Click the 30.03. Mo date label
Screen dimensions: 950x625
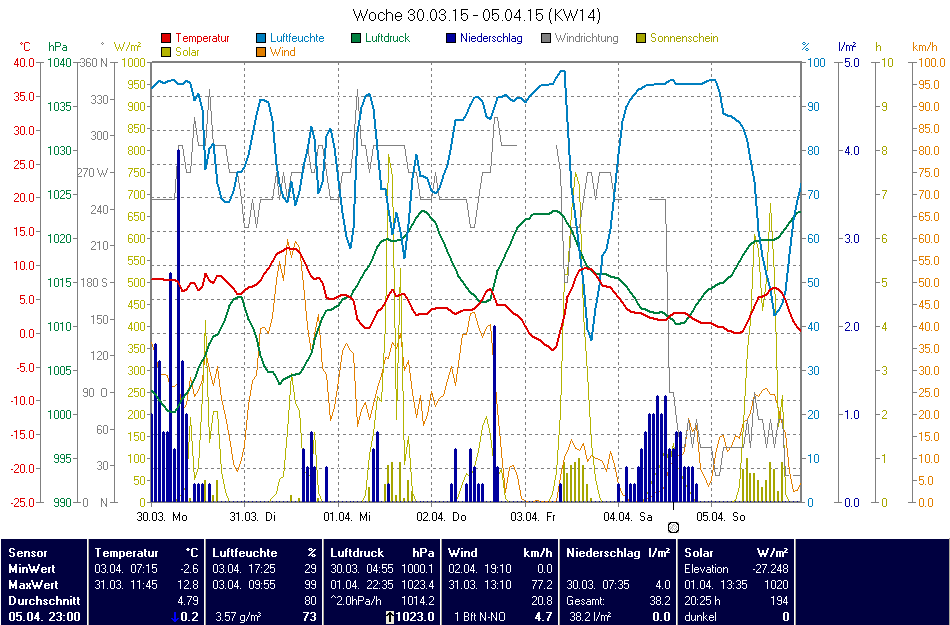[x=162, y=517]
